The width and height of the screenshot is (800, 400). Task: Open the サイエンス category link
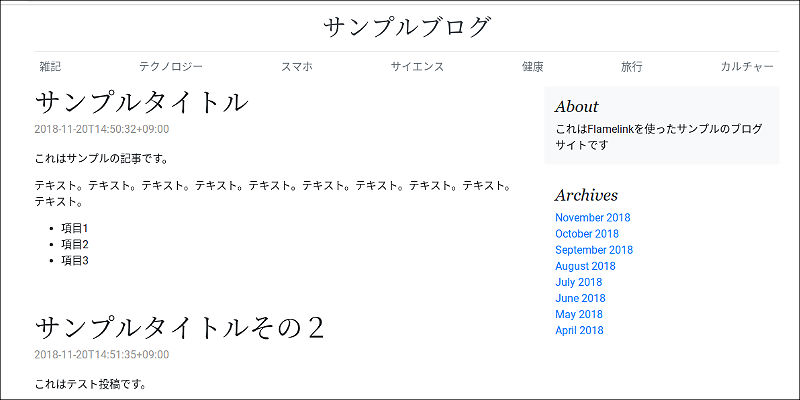pos(417,67)
